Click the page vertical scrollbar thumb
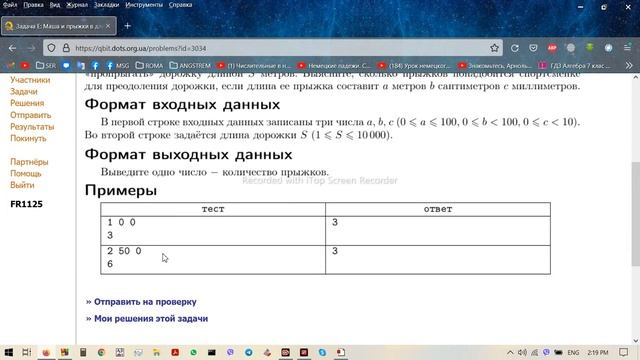The height and width of the screenshot is (360, 640). point(636,214)
